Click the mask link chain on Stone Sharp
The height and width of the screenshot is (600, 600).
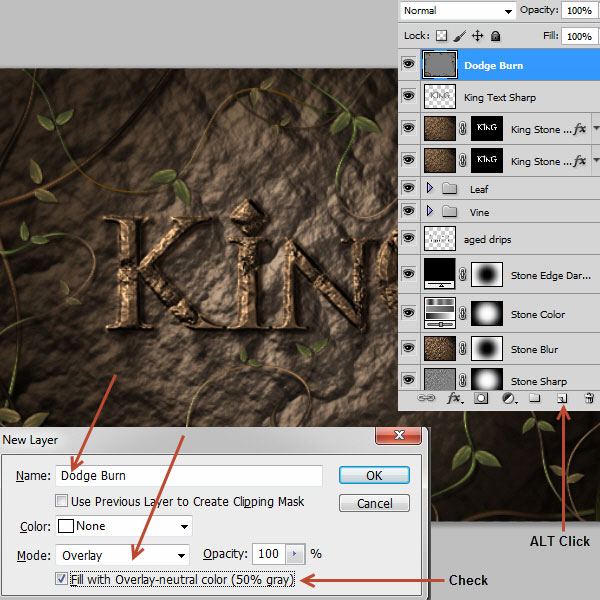463,380
